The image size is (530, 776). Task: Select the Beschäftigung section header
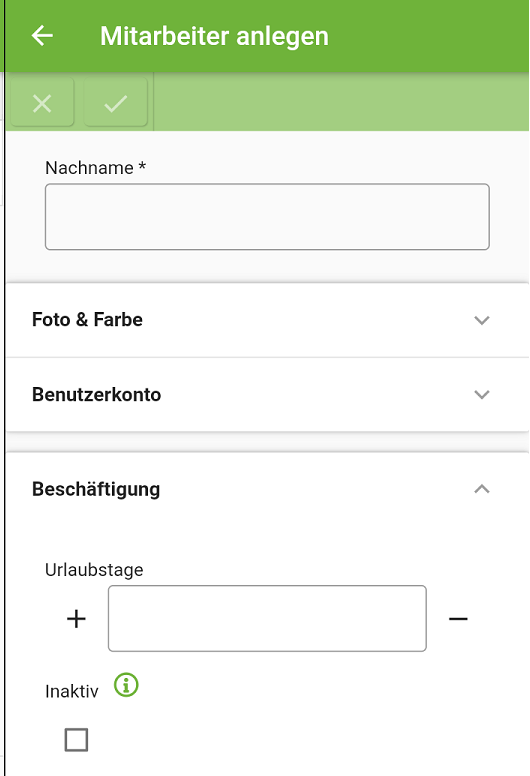267,489
